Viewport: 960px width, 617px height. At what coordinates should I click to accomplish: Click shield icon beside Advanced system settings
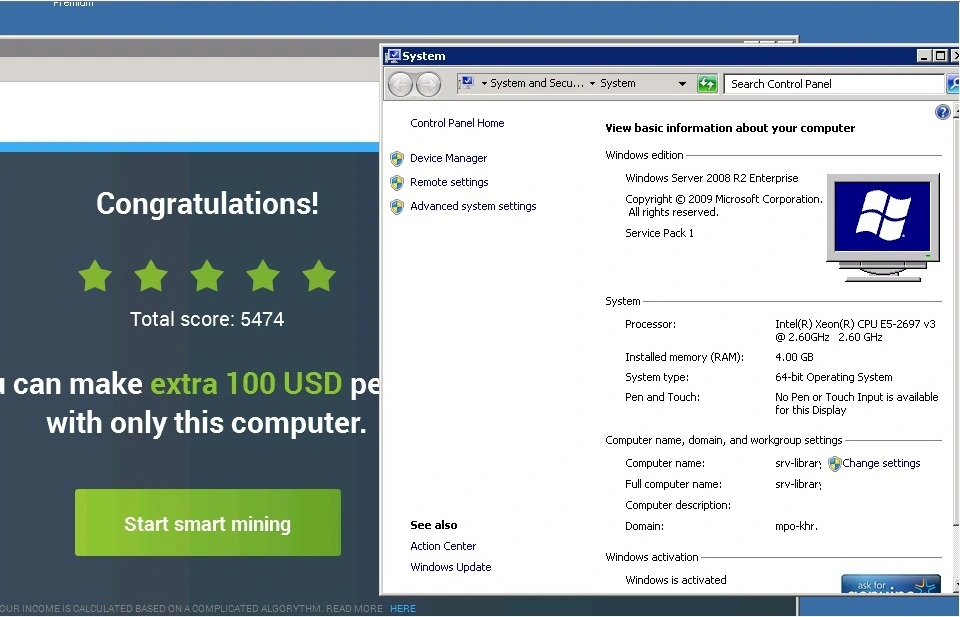coord(397,207)
